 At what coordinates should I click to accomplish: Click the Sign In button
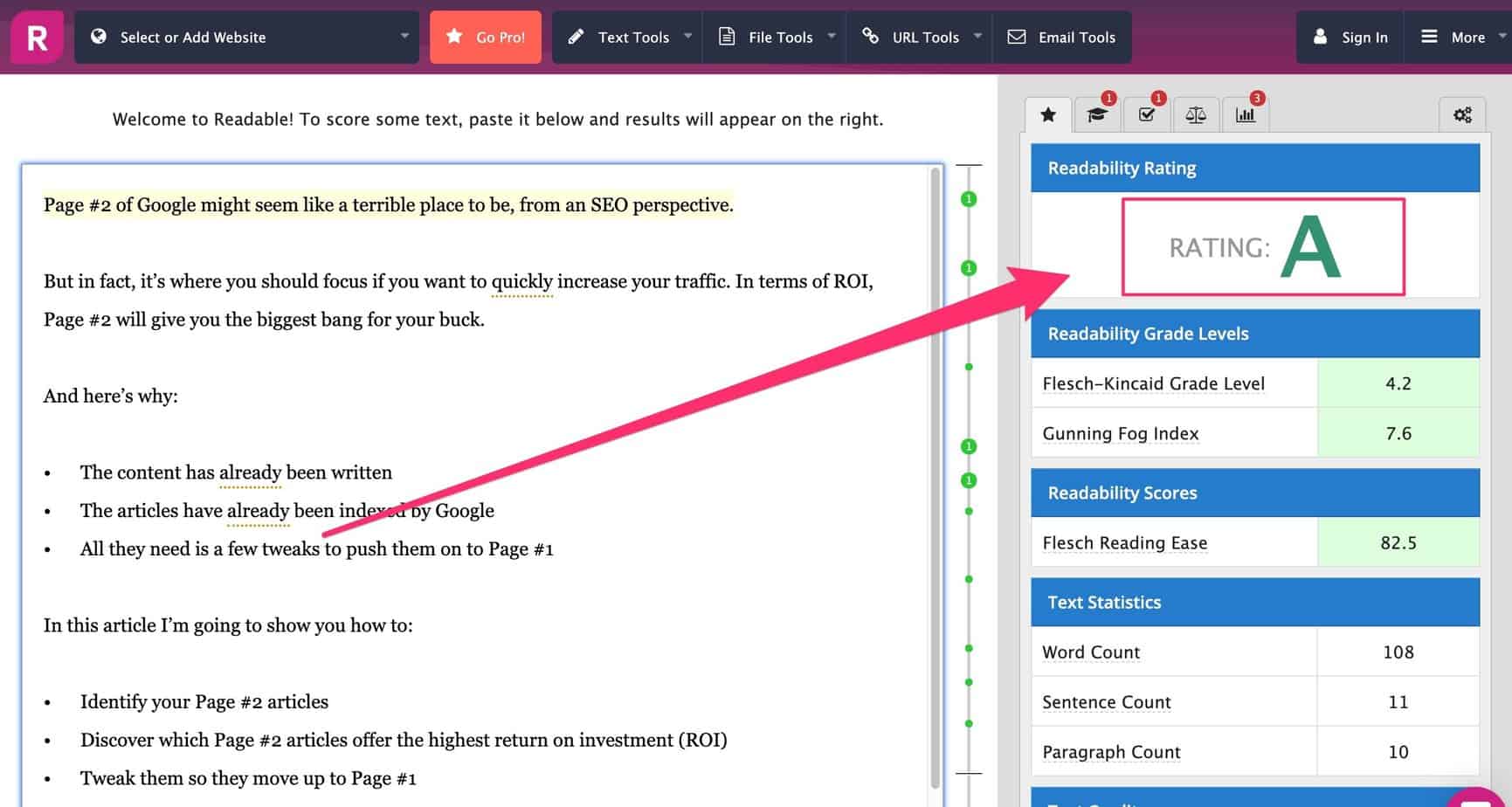(1350, 38)
